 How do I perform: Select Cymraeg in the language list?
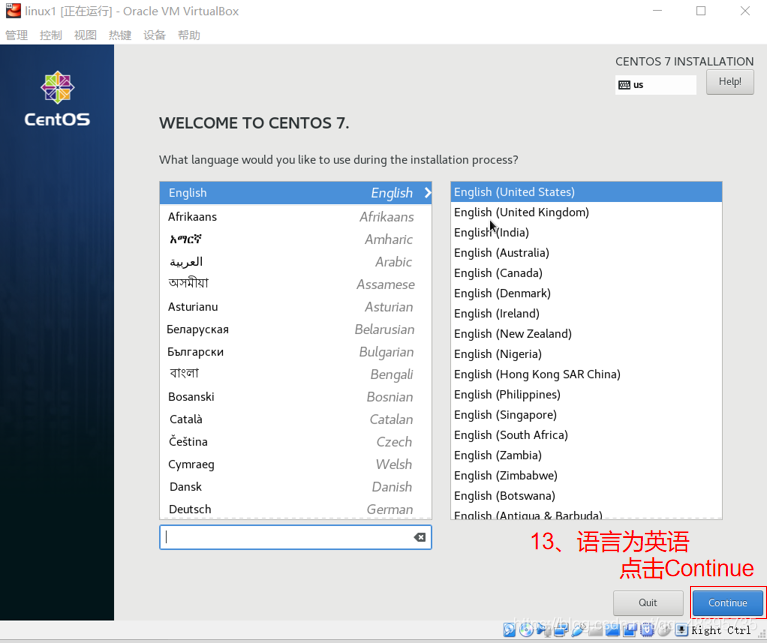click(295, 464)
